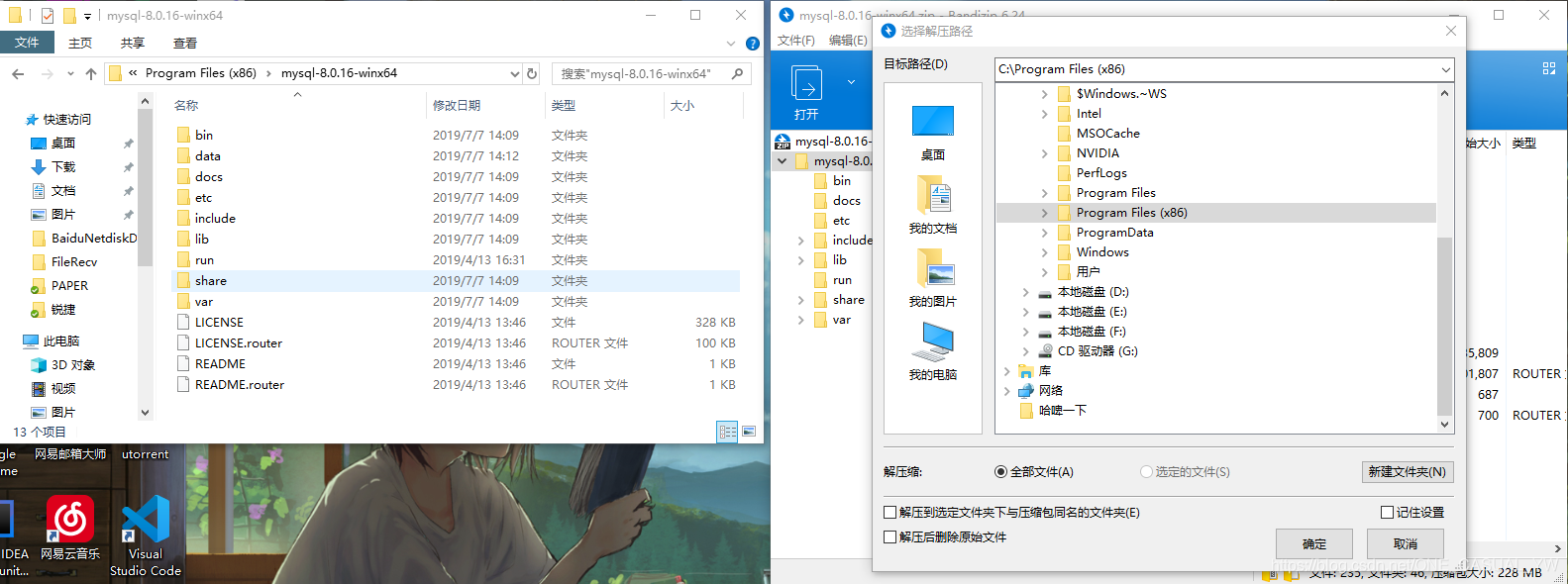1568x584 pixels.
Task: Click Bandizip view grid icon
Action: pyautogui.click(x=1549, y=68)
